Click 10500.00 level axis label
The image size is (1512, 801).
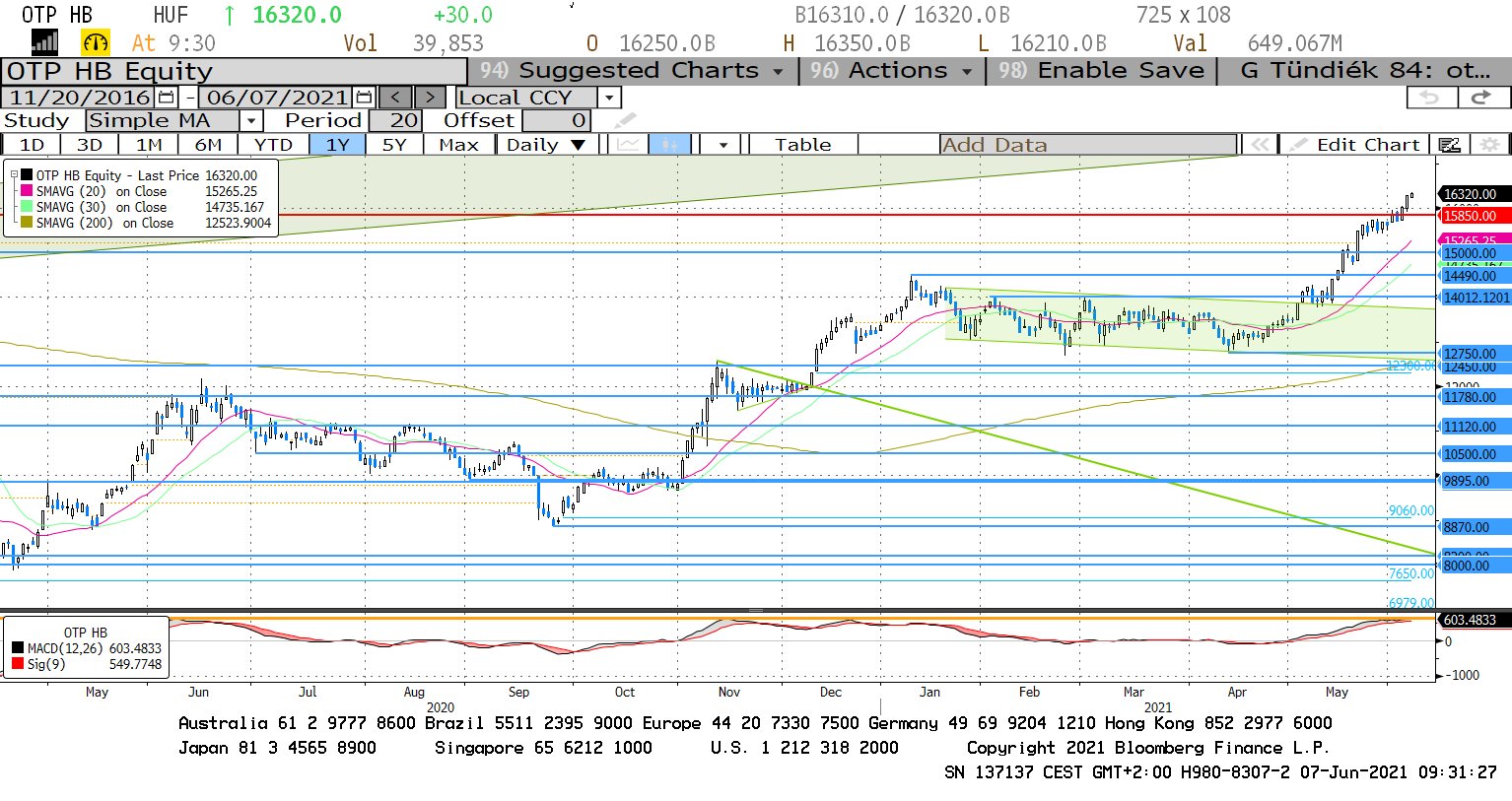(1475, 454)
